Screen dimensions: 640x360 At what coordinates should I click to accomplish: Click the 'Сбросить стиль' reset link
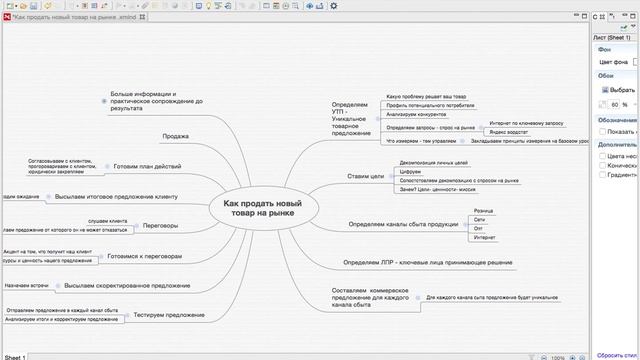(617, 356)
